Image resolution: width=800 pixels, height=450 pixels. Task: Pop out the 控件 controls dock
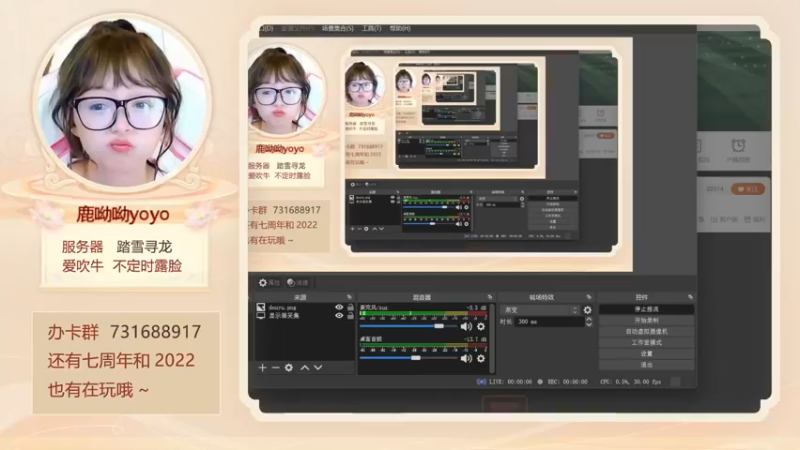point(690,297)
